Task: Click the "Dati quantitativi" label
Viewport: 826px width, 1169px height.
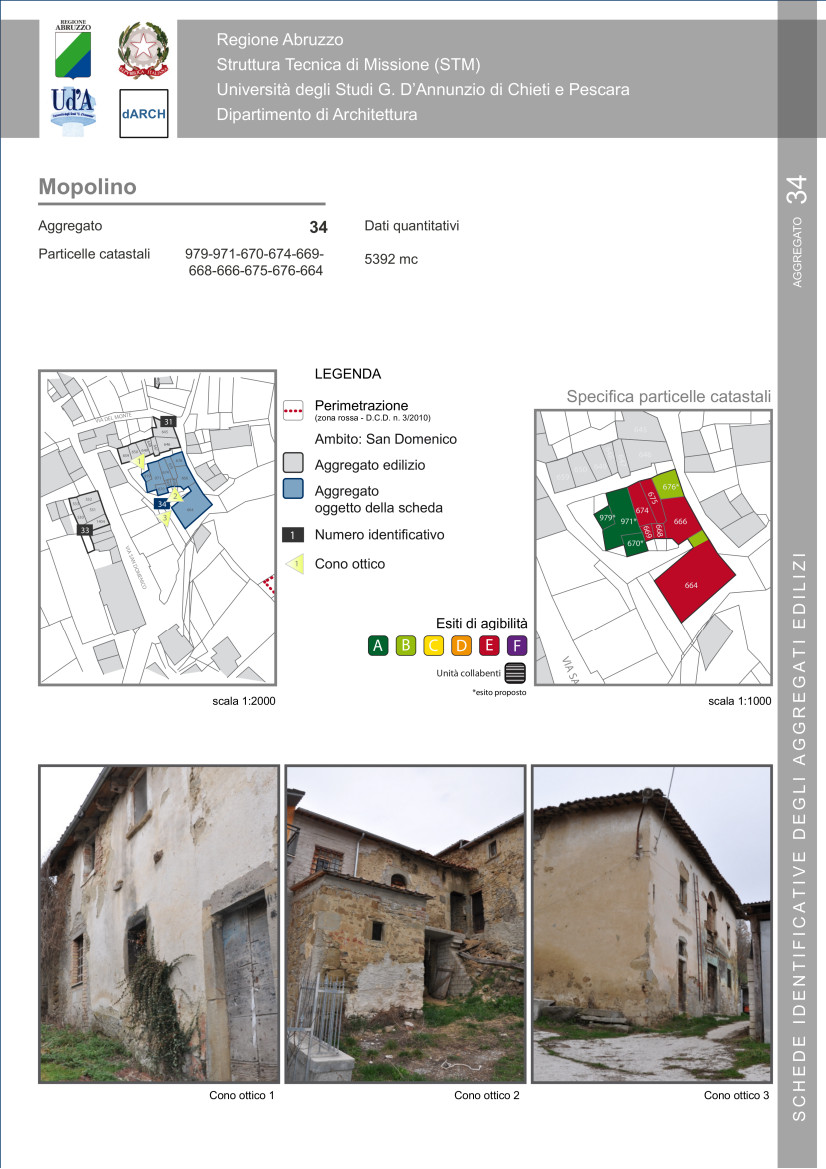Action: coord(412,226)
